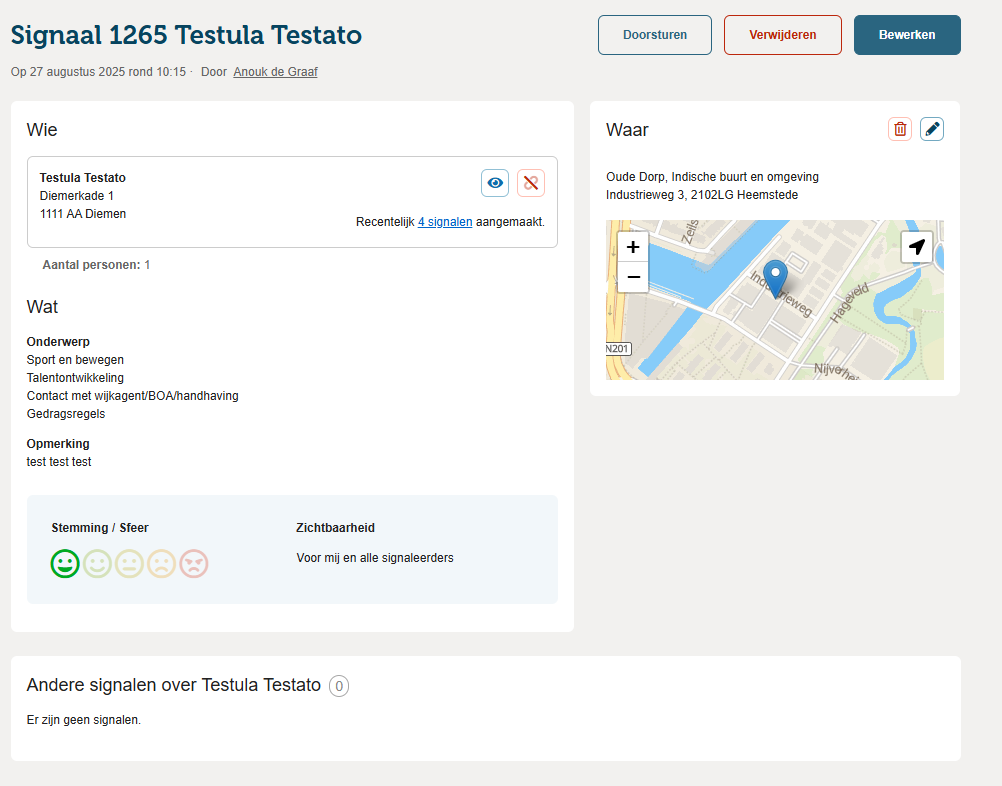The image size is (1002, 786).
Task: Click the Testula Testato name in card
Action: coord(83,178)
